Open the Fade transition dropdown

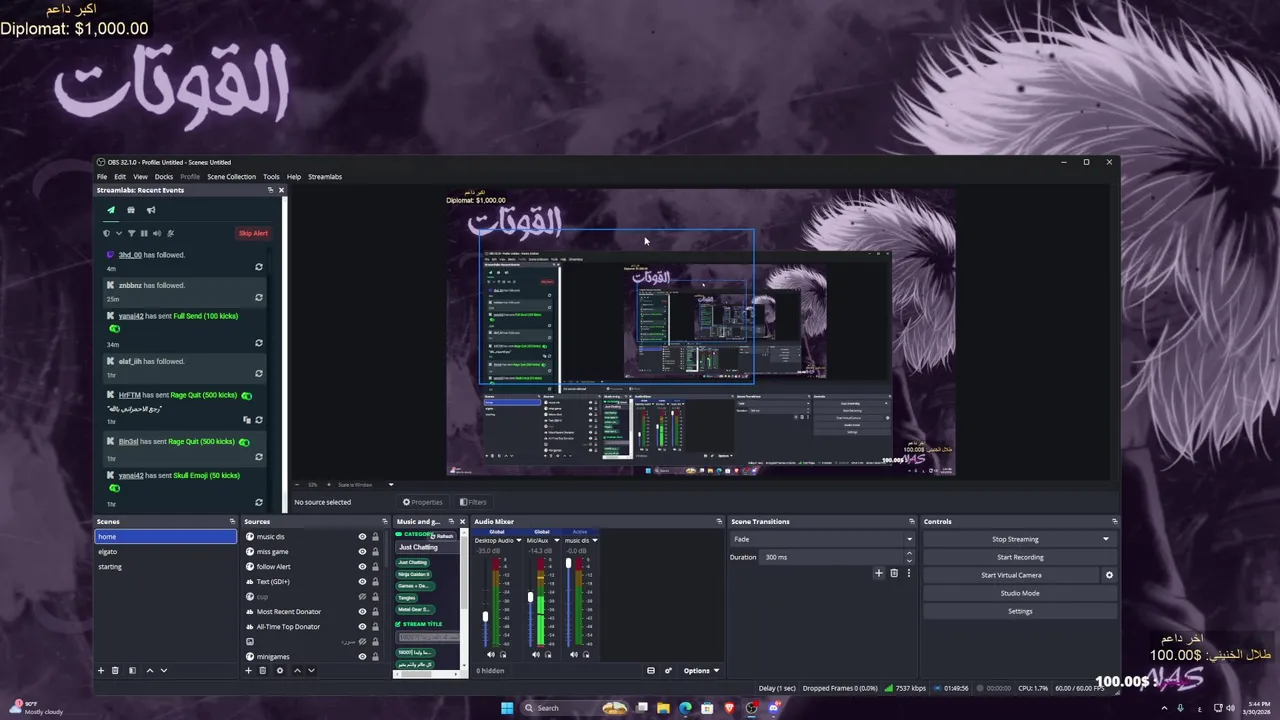(822, 539)
